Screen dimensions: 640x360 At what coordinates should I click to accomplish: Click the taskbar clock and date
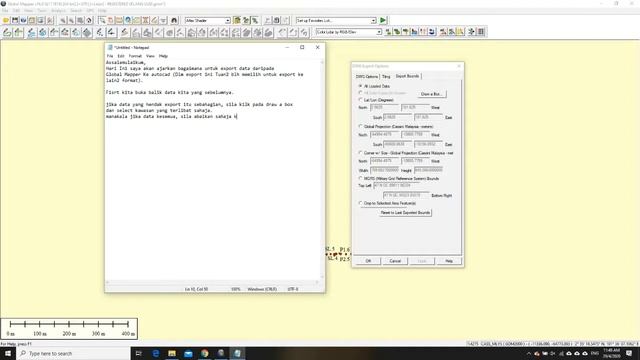(x=611, y=353)
